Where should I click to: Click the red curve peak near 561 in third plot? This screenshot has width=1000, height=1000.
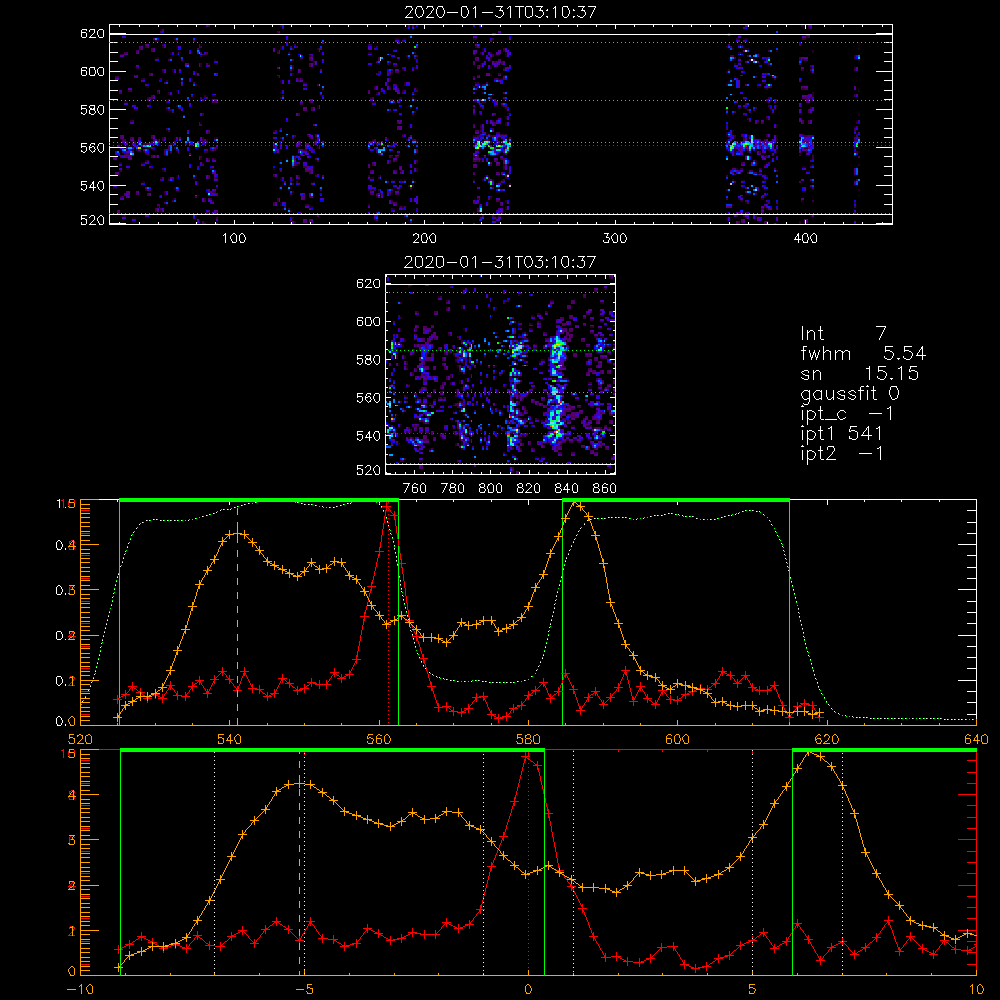tap(388, 507)
